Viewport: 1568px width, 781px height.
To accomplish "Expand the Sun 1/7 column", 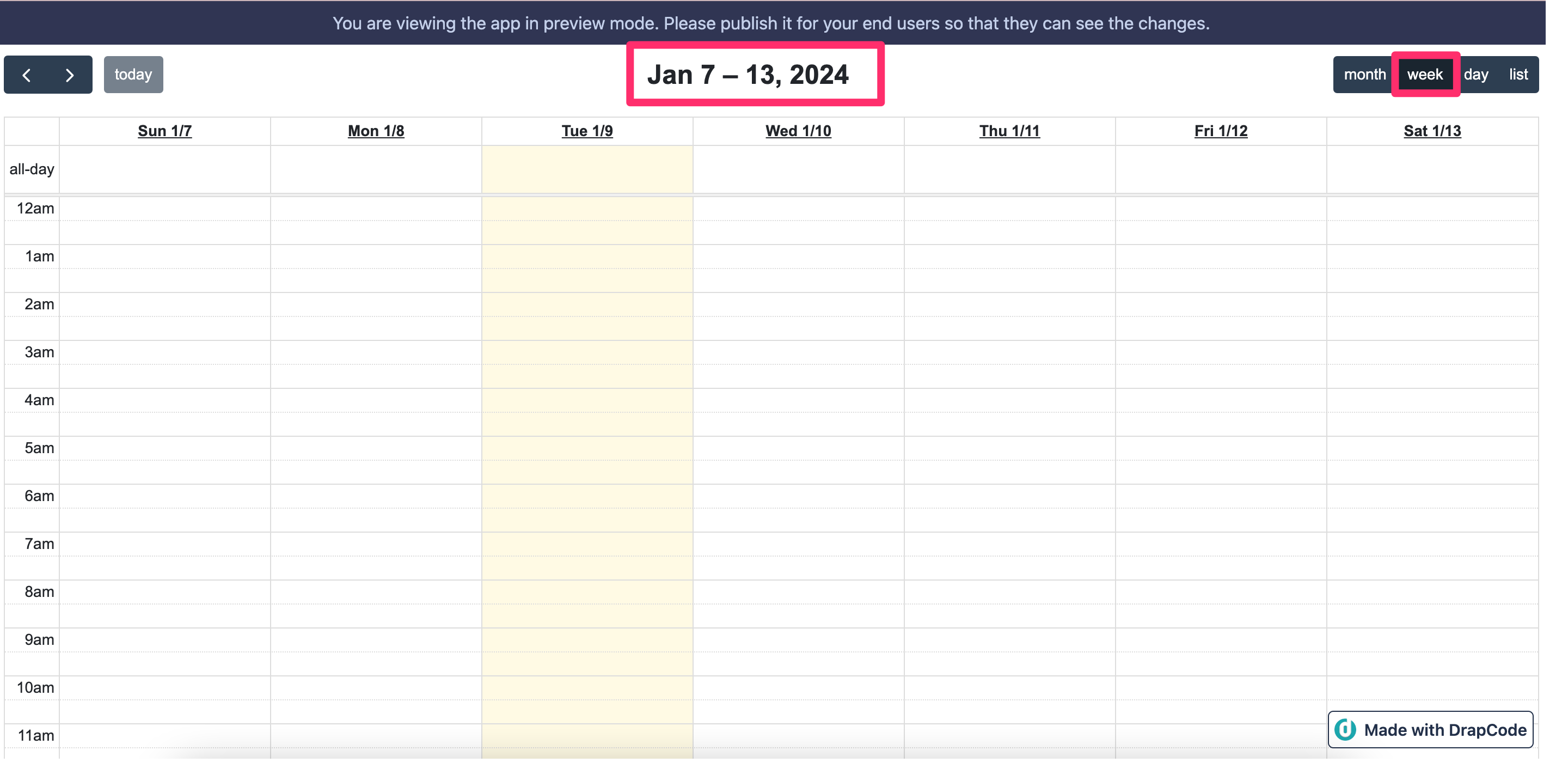I will click(165, 131).
